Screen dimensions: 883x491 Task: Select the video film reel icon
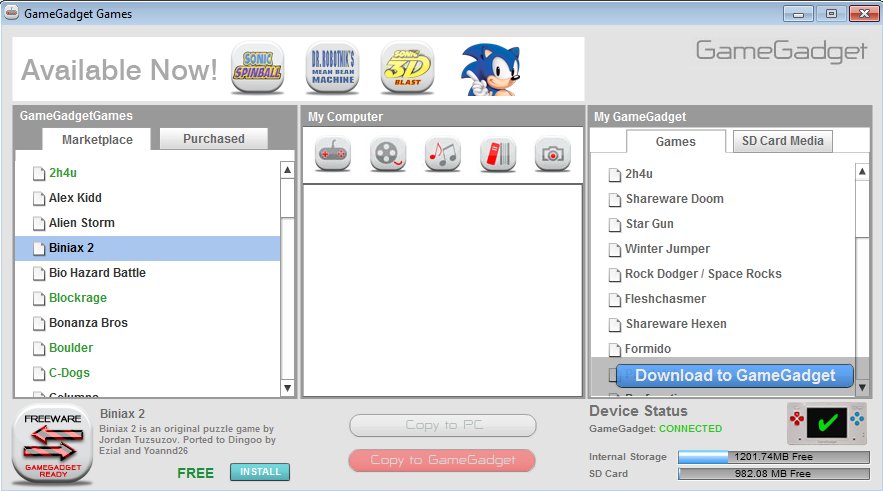388,153
